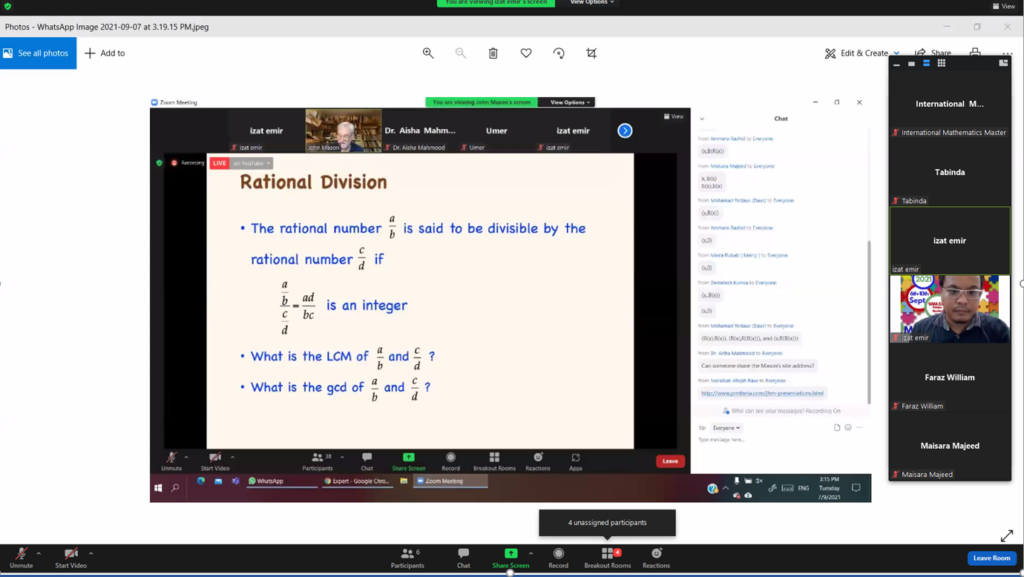
Task: Open Reactions in the Zoom toolbar
Action: [656, 557]
